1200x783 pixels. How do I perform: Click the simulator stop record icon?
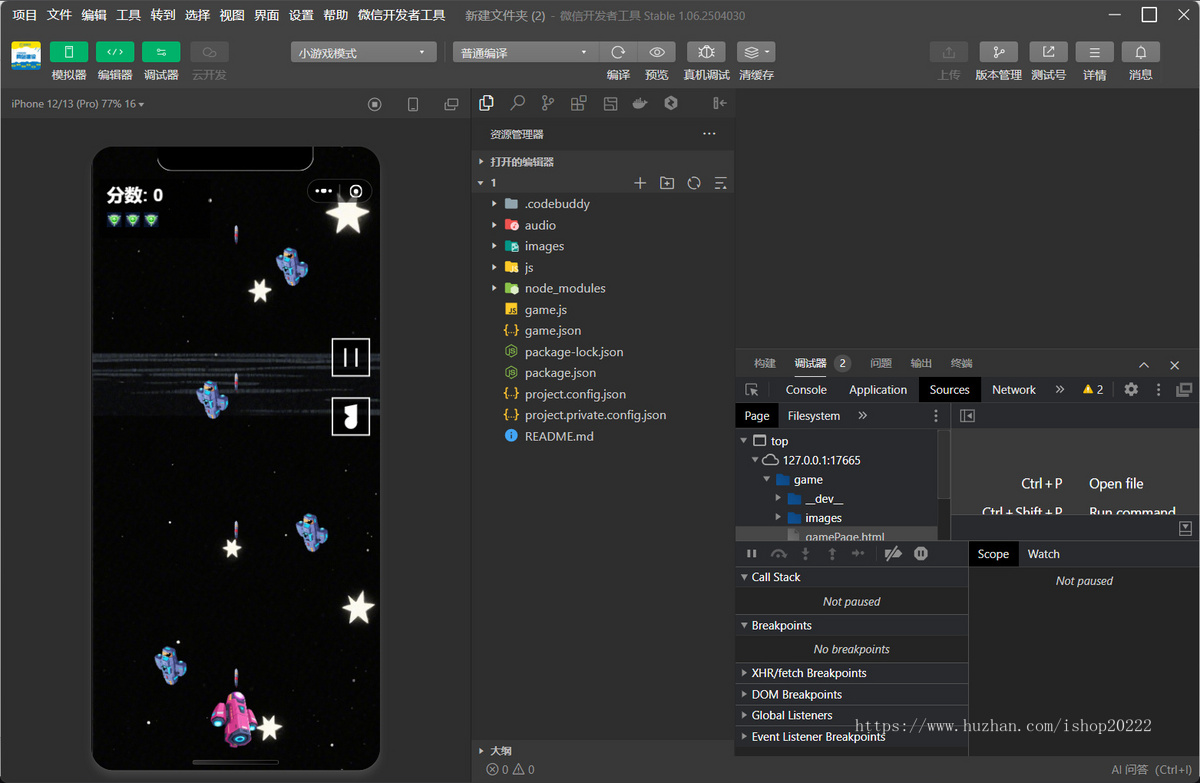[375, 104]
